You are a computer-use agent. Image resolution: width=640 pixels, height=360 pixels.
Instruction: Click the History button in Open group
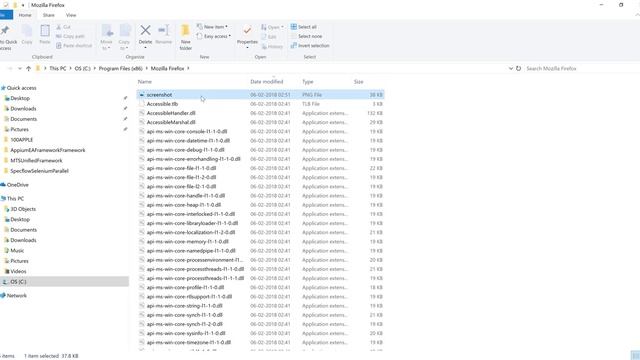coord(272,47)
